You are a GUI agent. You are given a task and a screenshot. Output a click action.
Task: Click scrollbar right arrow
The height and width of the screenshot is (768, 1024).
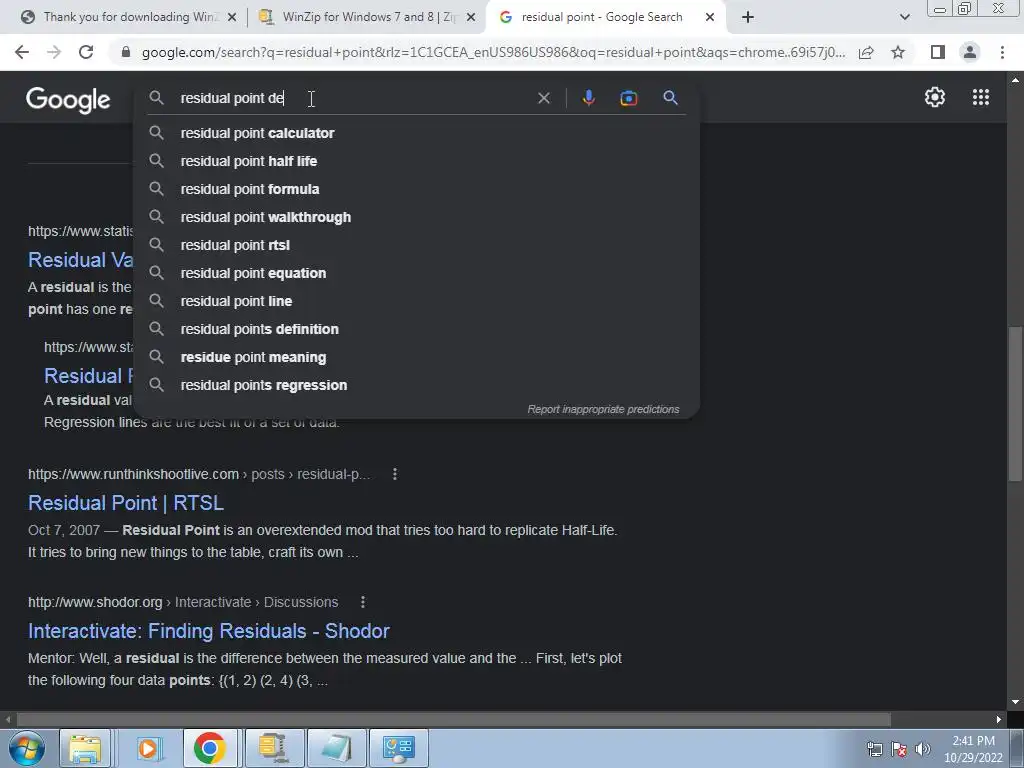coord(999,720)
